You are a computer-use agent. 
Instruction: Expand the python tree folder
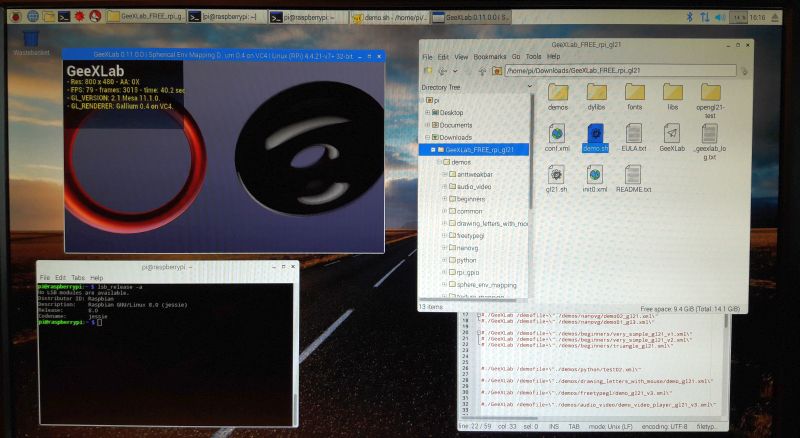pos(444,260)
